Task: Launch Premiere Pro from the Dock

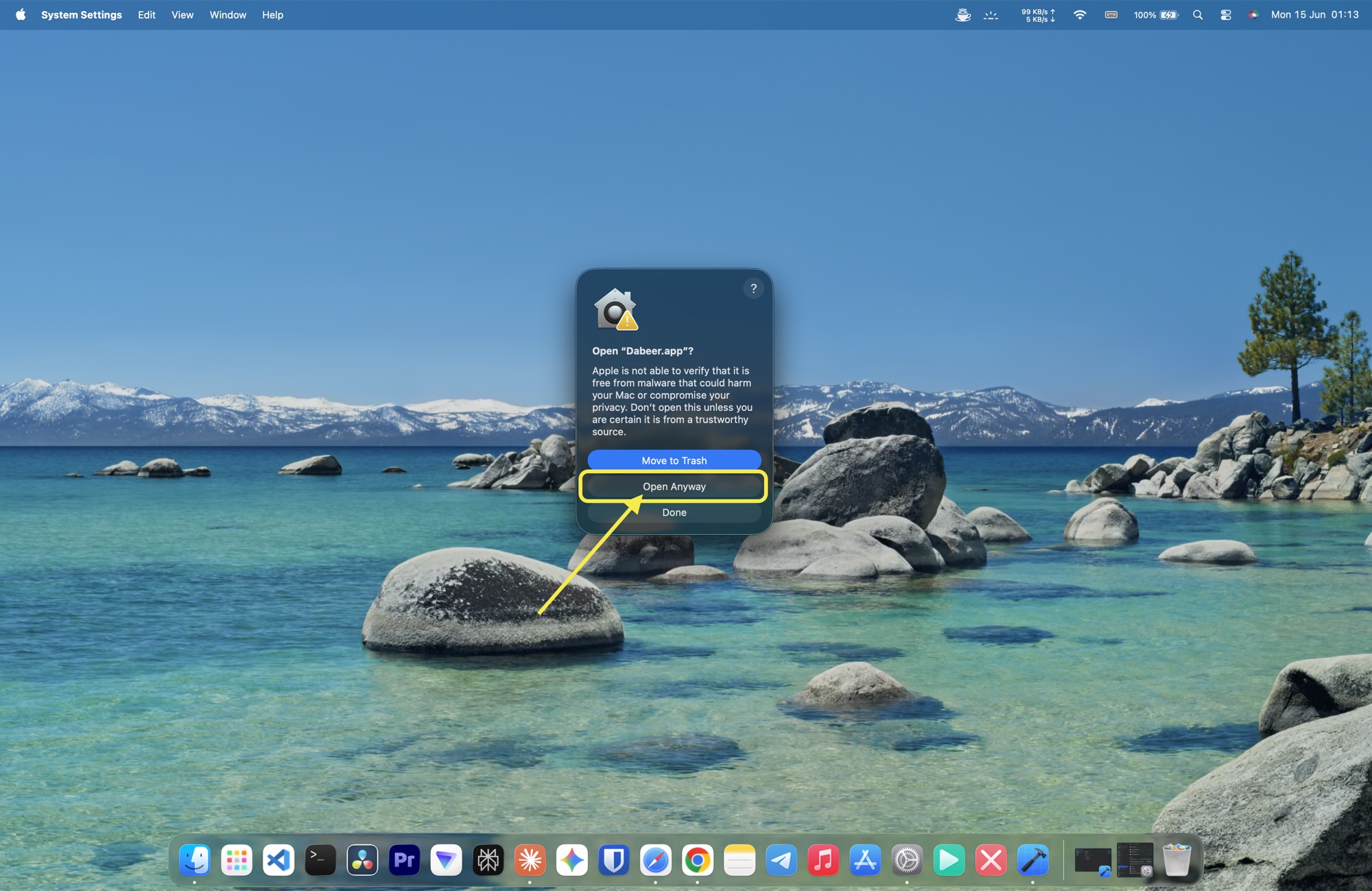Action: (404, 859)
